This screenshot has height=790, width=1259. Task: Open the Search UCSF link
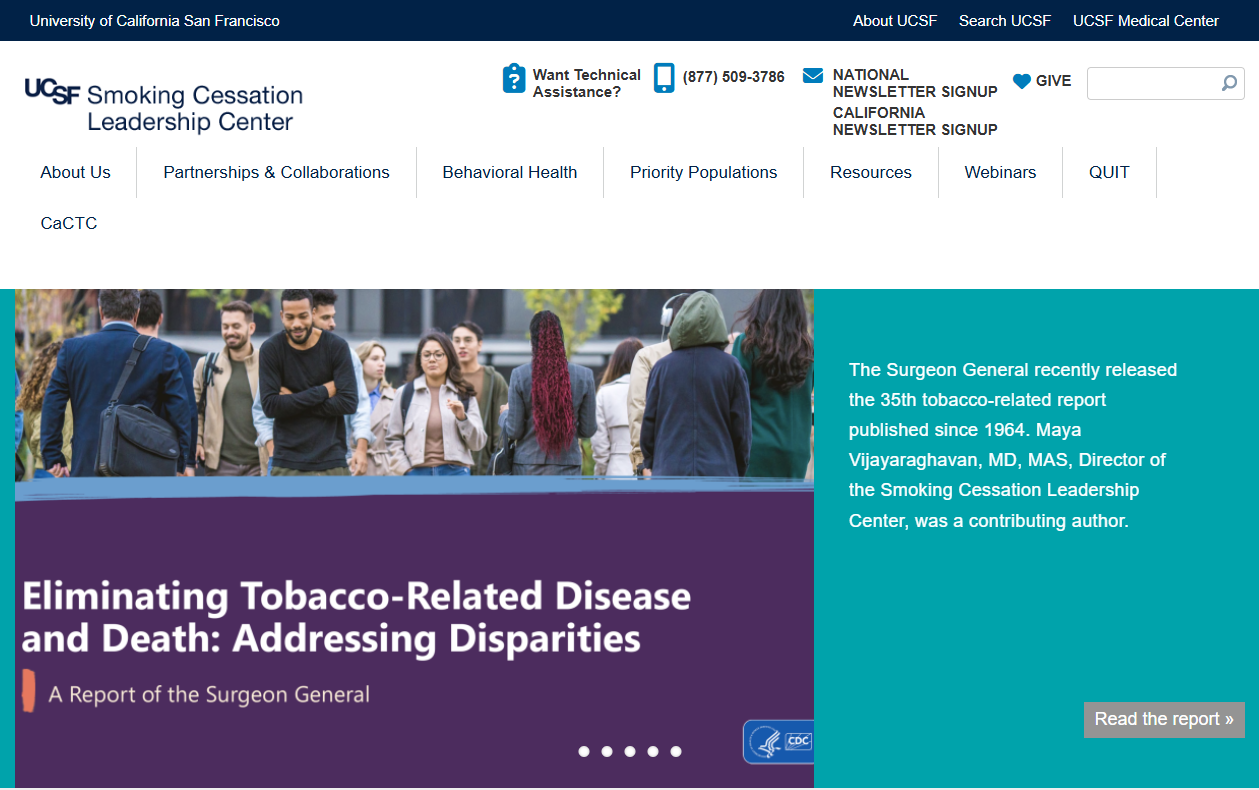pyautogui.click(x=1005, y=20)
